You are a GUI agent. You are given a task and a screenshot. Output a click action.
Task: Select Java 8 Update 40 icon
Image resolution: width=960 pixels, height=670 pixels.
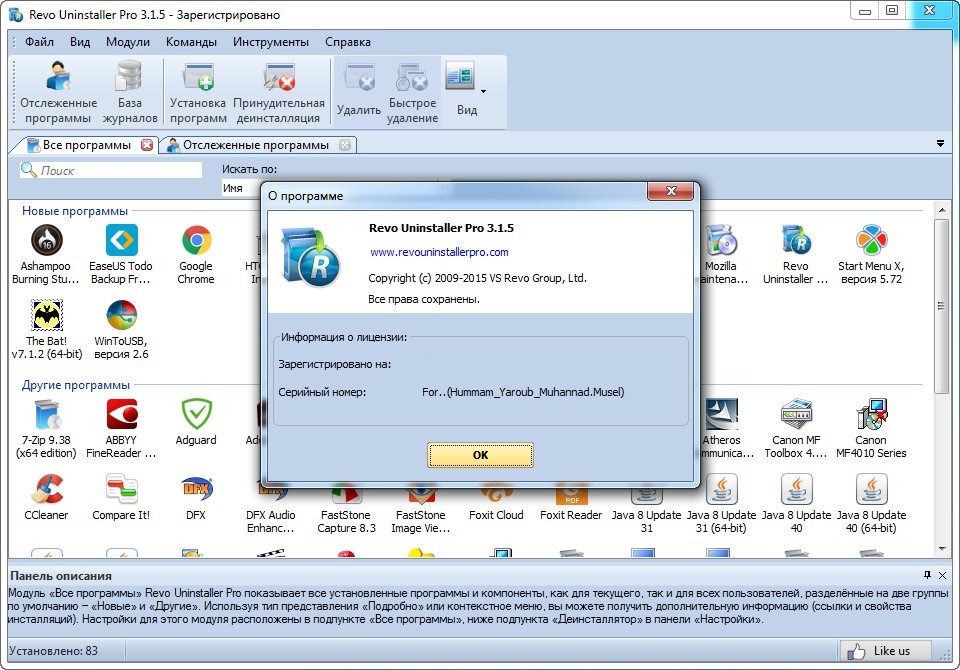coord(796,489)
